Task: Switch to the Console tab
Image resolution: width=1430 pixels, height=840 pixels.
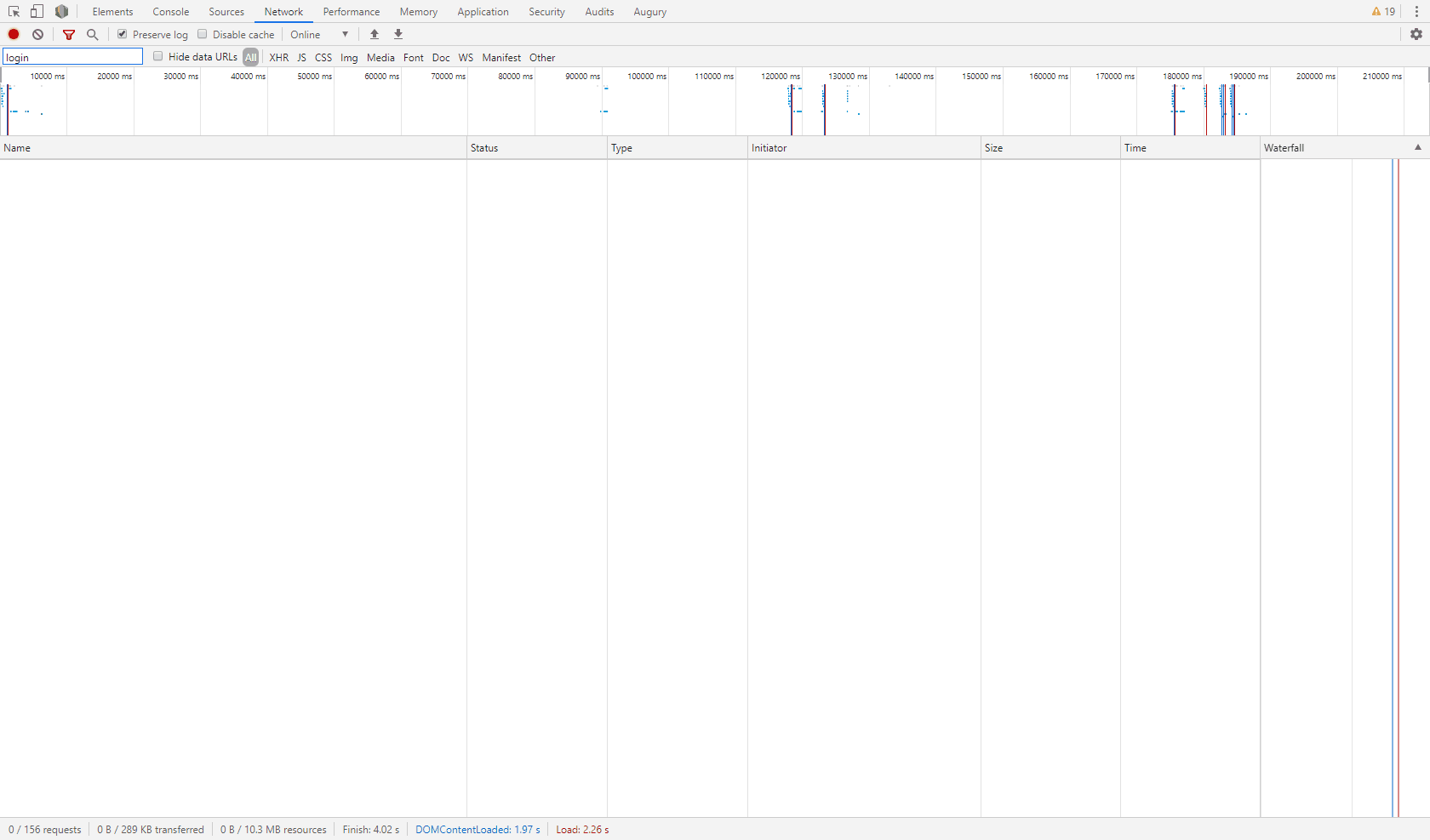Action: (x=170, y=11)
